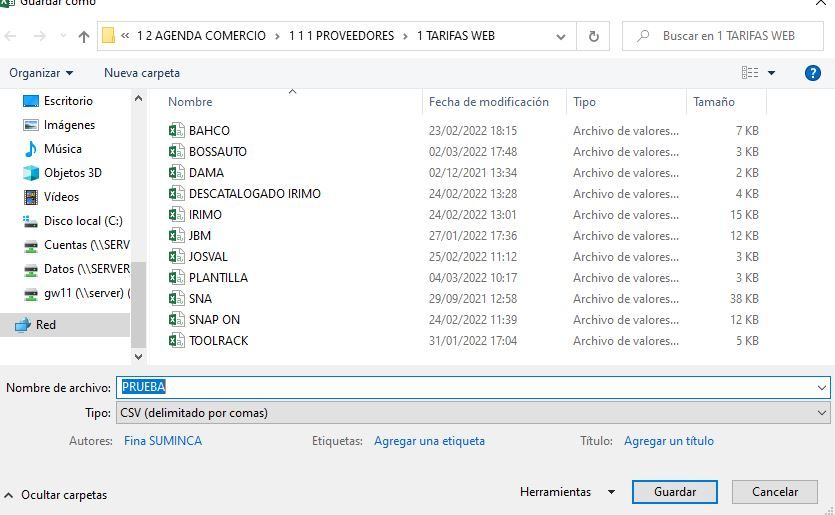Select the 1 TARIFAS WEB breadcrumb
Image resolution: width=835 pixels, height=515 pixels.
[456, 36]
